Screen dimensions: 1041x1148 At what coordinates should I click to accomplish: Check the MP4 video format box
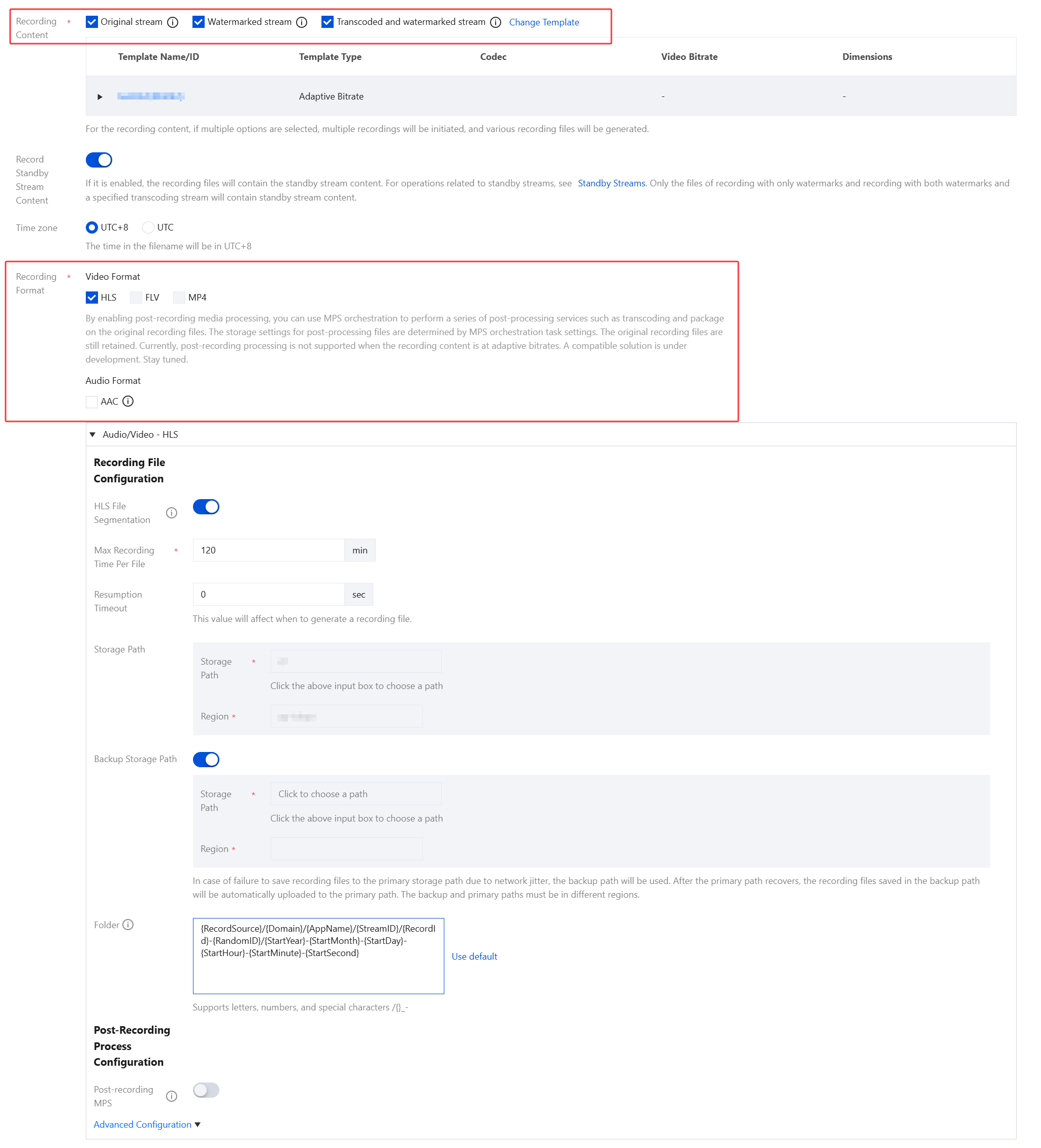179,297
